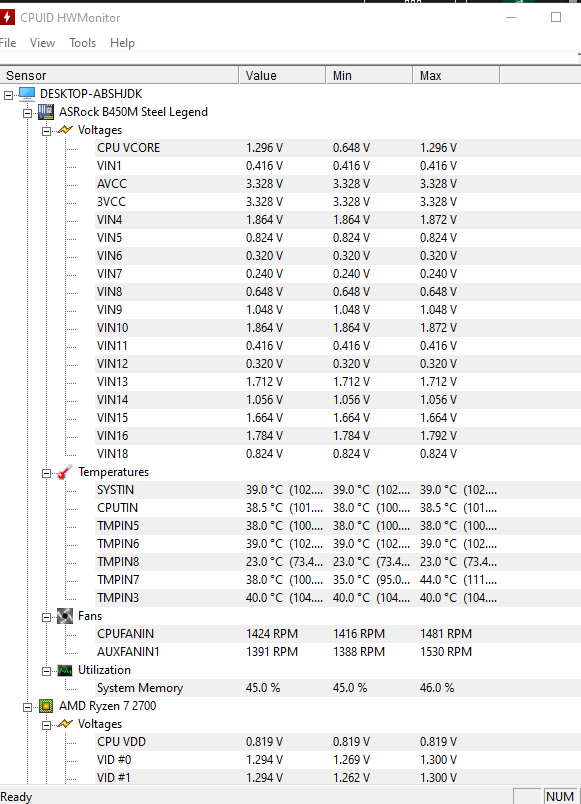Click the Ready status bar text
This screenshot has width=581, height=804.
click(16, 797)
